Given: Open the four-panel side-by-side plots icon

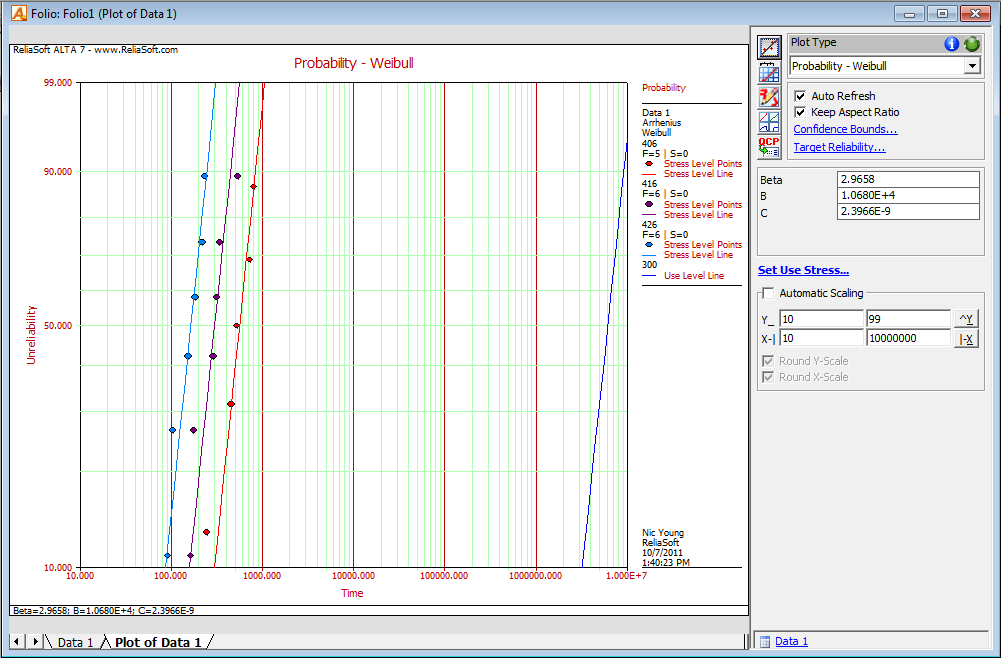Looking at the screenshot, I should [x=768, y=122].
